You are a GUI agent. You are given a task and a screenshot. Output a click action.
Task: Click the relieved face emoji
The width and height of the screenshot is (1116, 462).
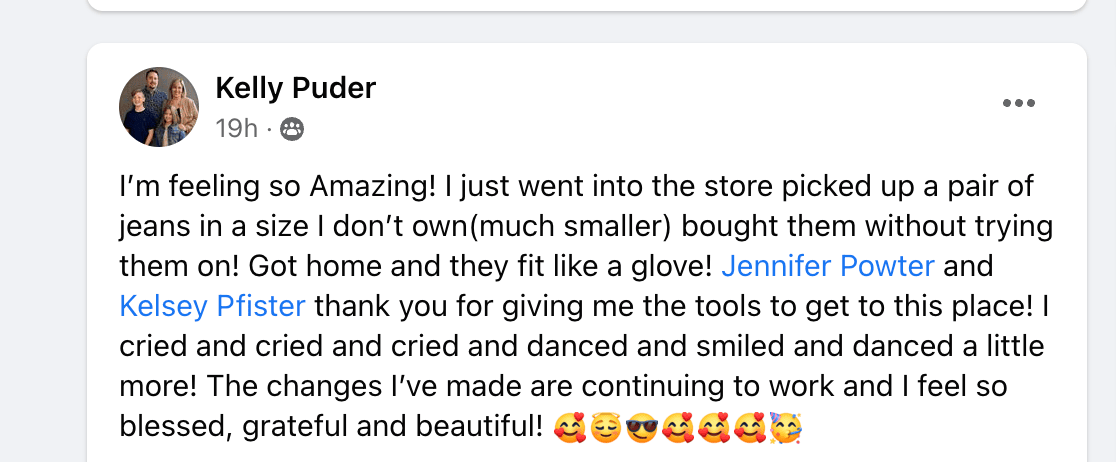(x=606, y=429)
